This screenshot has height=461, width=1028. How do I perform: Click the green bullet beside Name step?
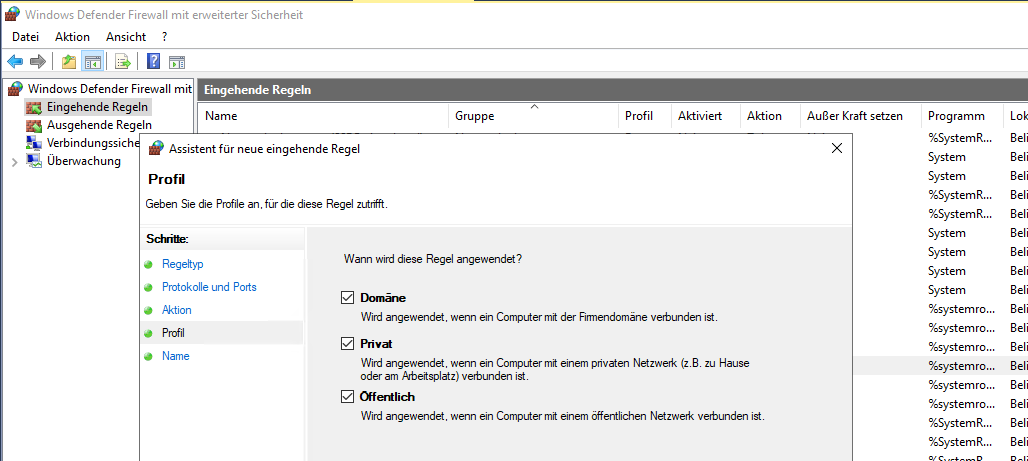(x=148, y=356)
